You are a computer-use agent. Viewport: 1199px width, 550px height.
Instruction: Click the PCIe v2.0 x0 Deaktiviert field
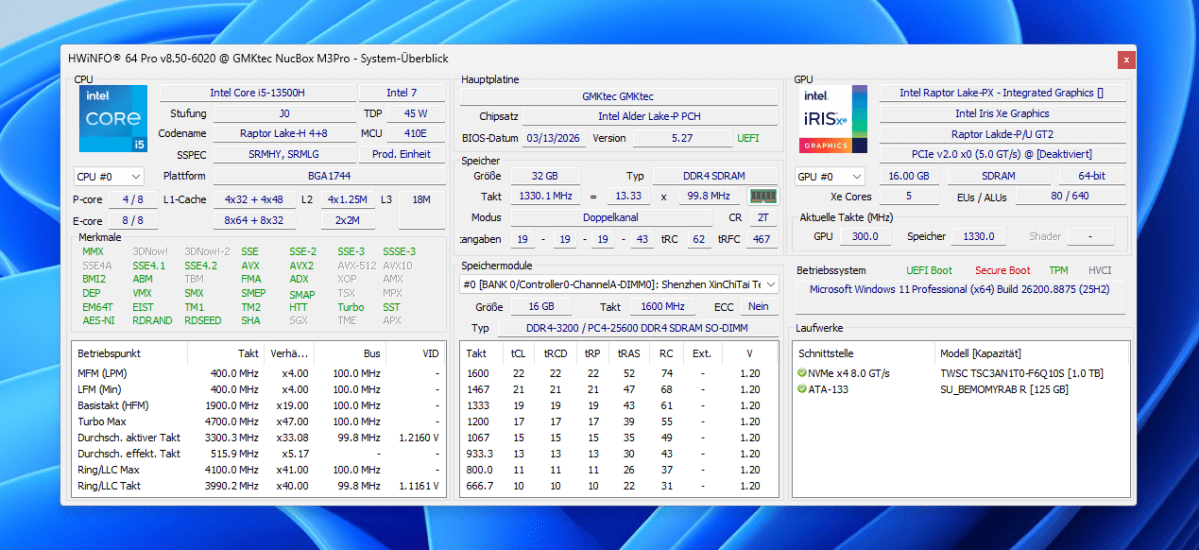pyautogui.click(x=1002, y=155)
